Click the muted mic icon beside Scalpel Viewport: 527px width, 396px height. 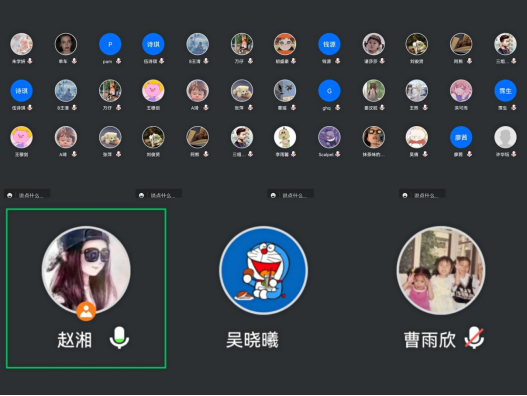pyautogui.click(x=337, y=154)
